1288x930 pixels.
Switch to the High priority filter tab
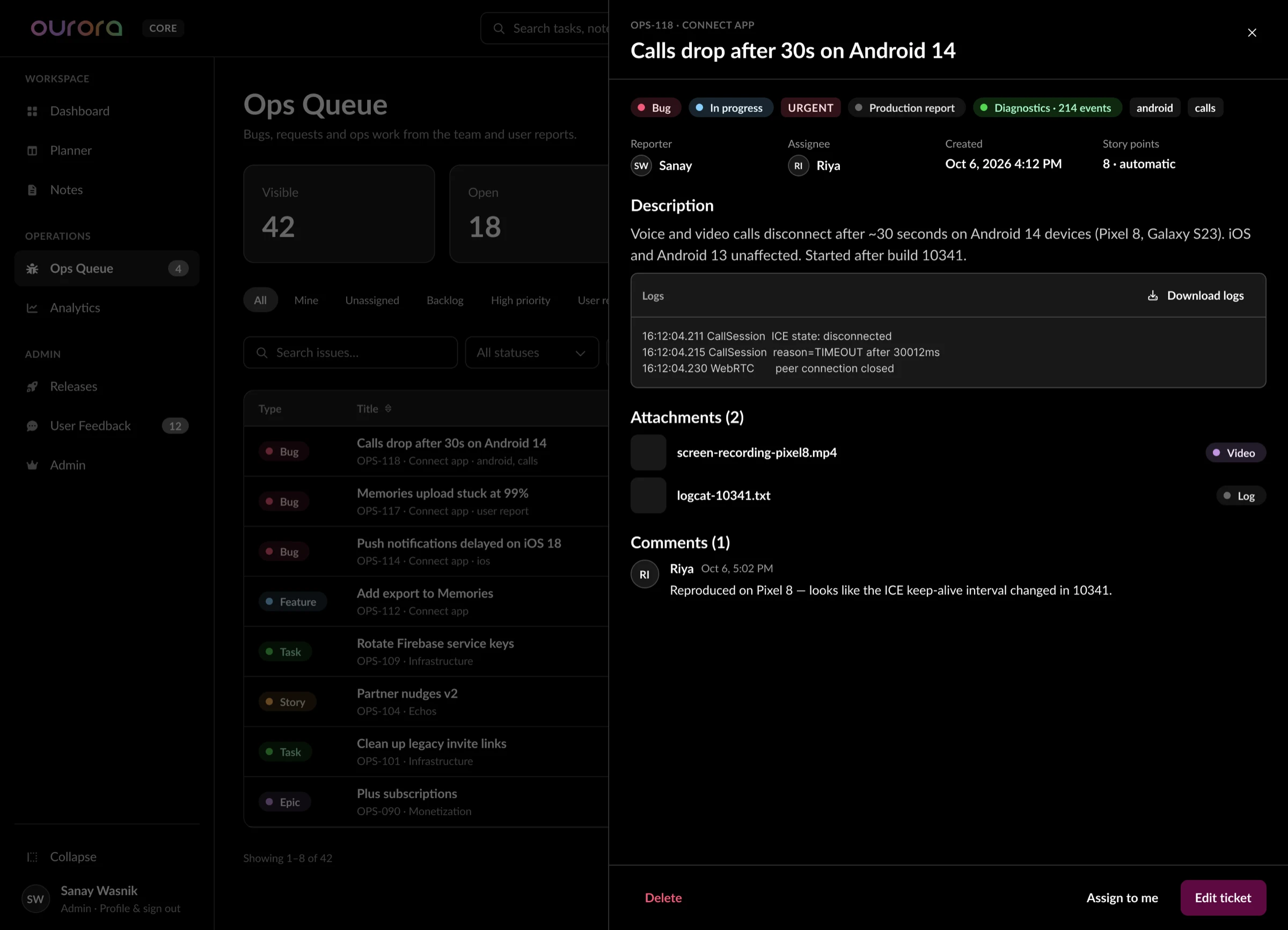(520, 301)
